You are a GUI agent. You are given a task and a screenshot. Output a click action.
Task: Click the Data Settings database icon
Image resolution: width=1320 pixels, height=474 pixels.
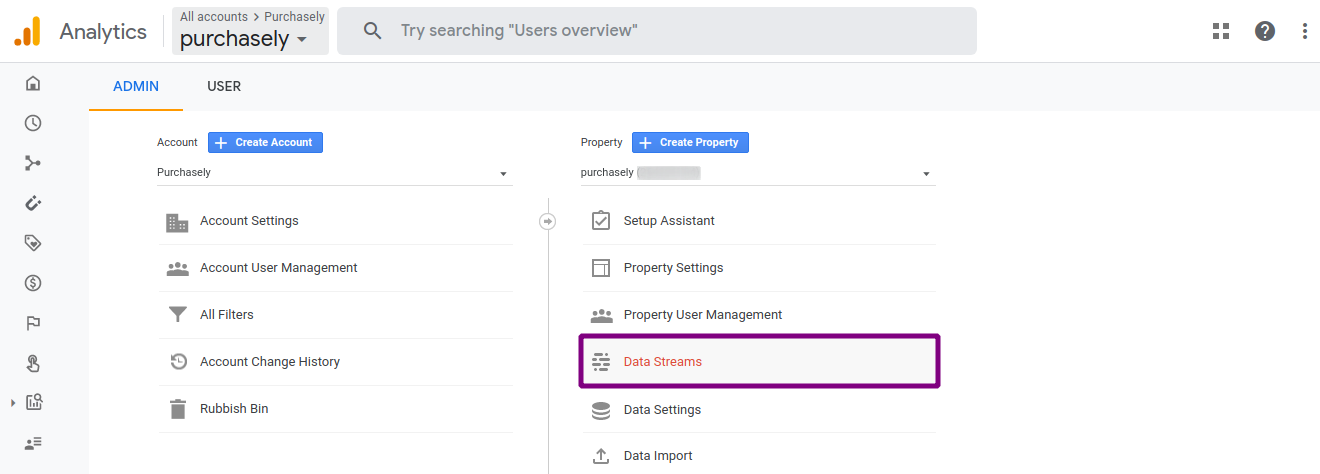click(x=601, y=410)
